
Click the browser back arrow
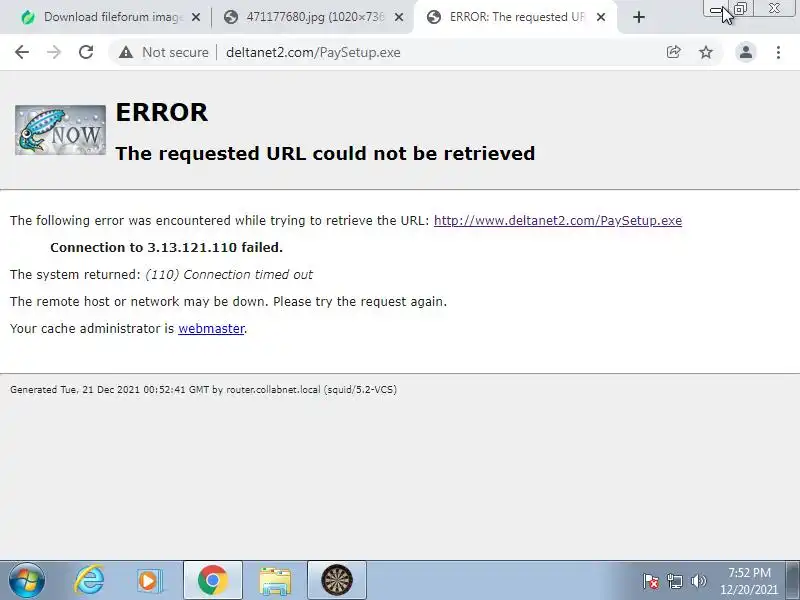coord(22,52)
